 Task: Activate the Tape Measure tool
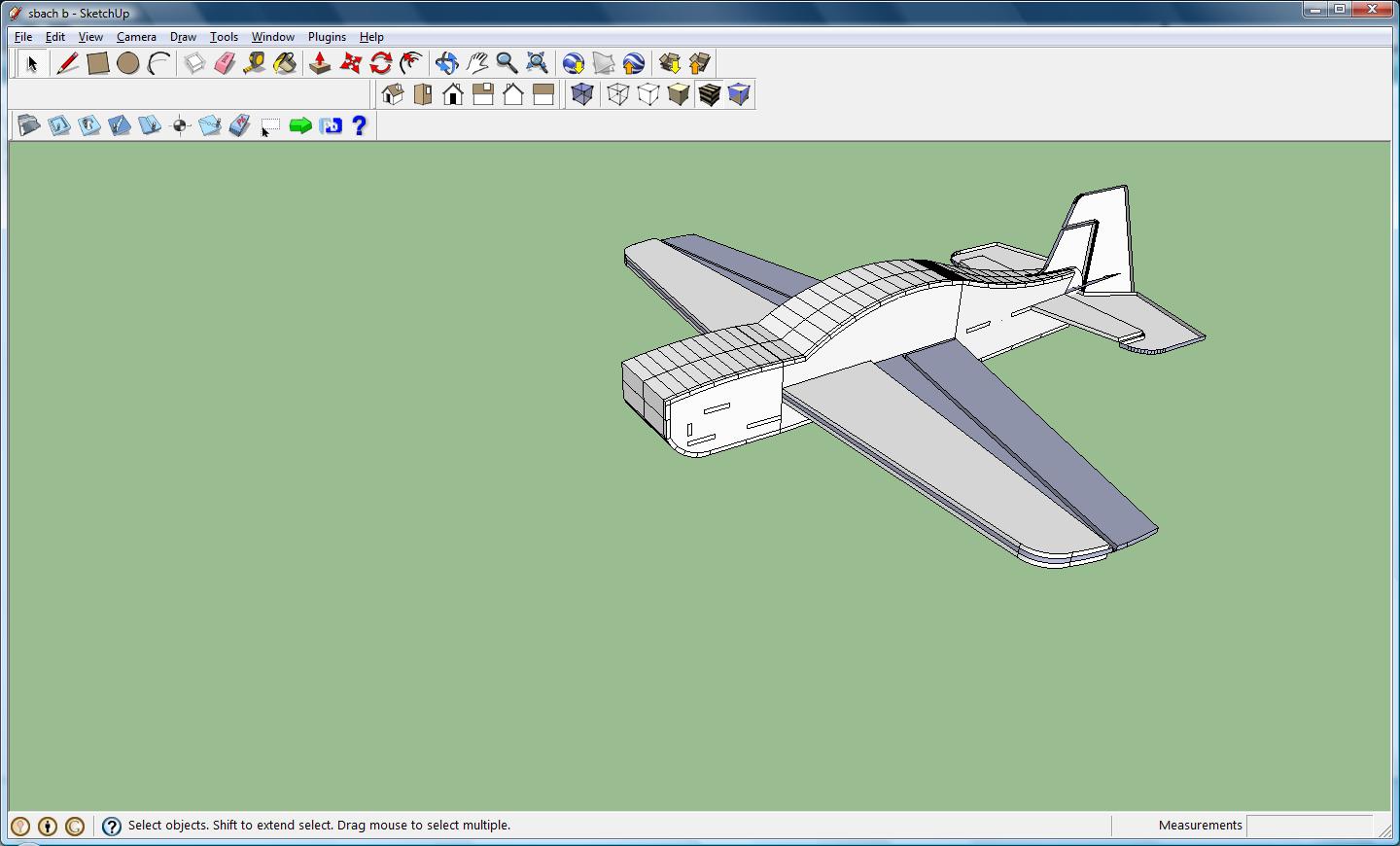(x=255, y=64)
